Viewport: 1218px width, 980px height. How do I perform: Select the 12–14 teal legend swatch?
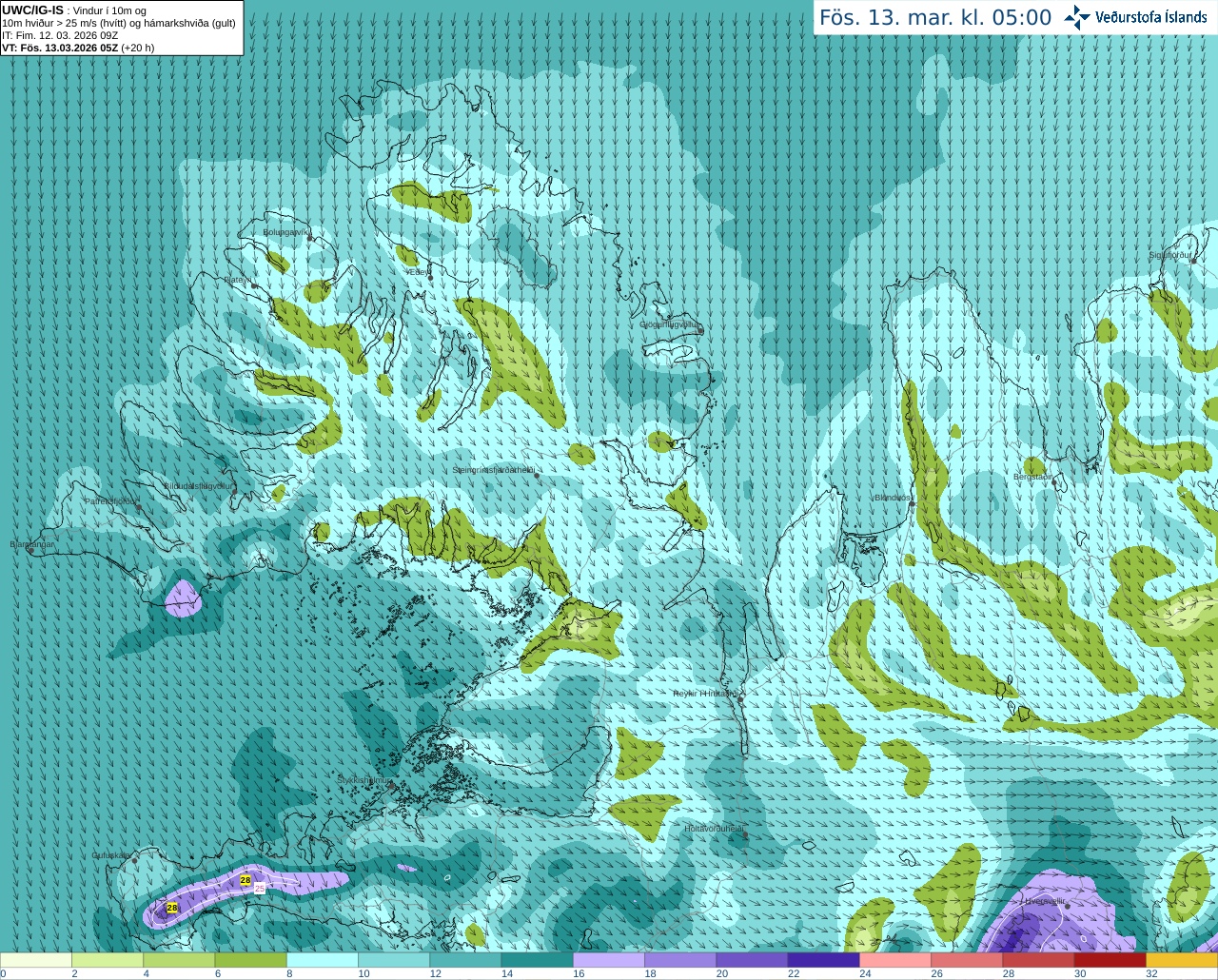click(465, 960)
